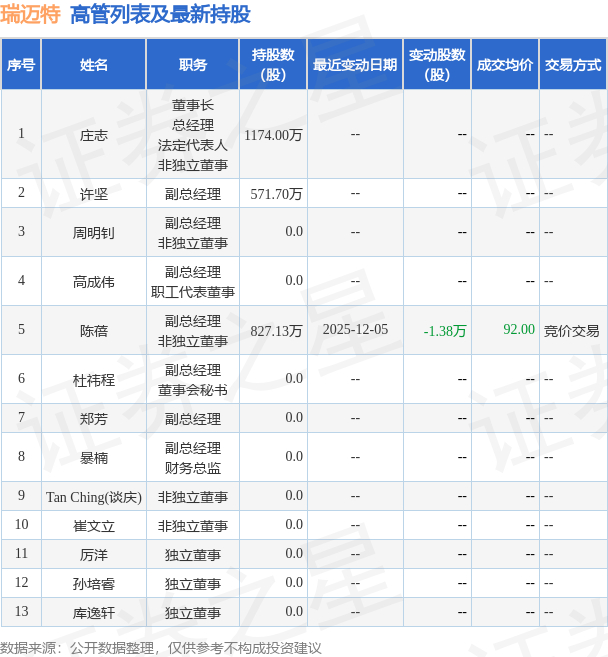
Task: Select the name 厉洋
Action: point(94,555)
